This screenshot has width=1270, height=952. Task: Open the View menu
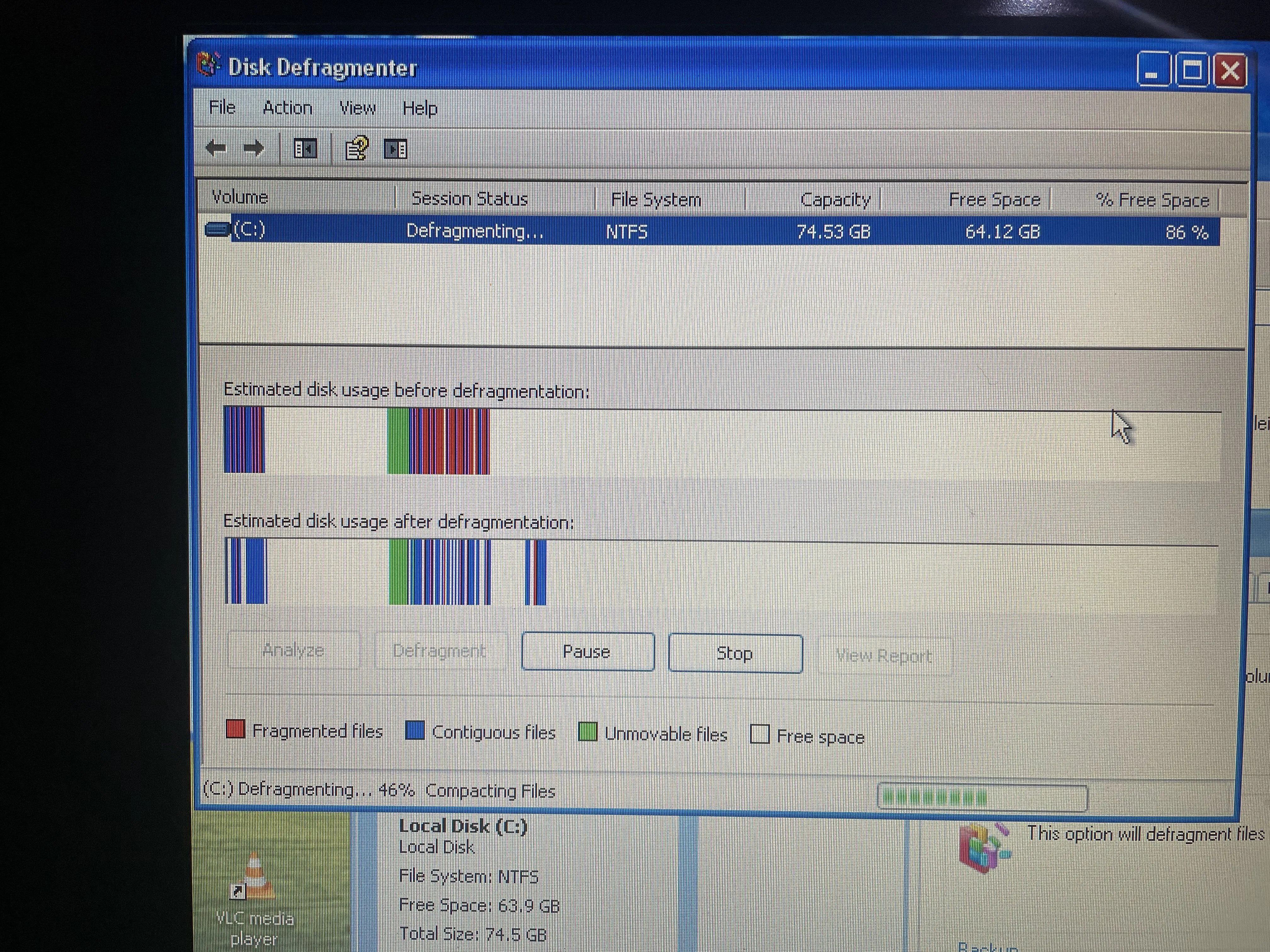pos(357,108)
